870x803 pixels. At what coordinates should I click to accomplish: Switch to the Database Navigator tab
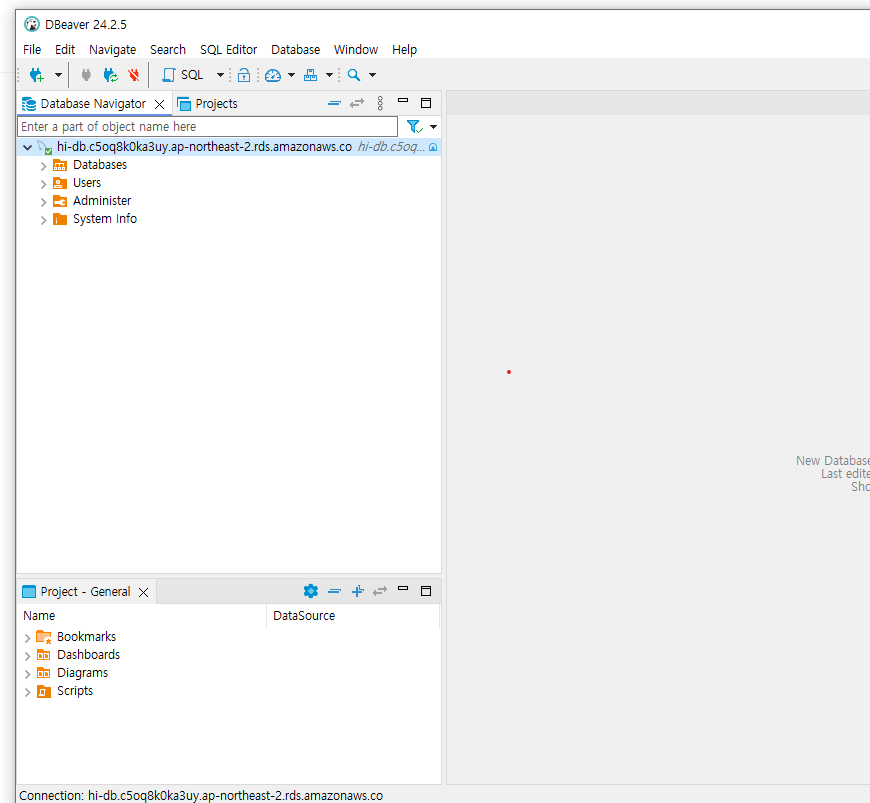93,104
